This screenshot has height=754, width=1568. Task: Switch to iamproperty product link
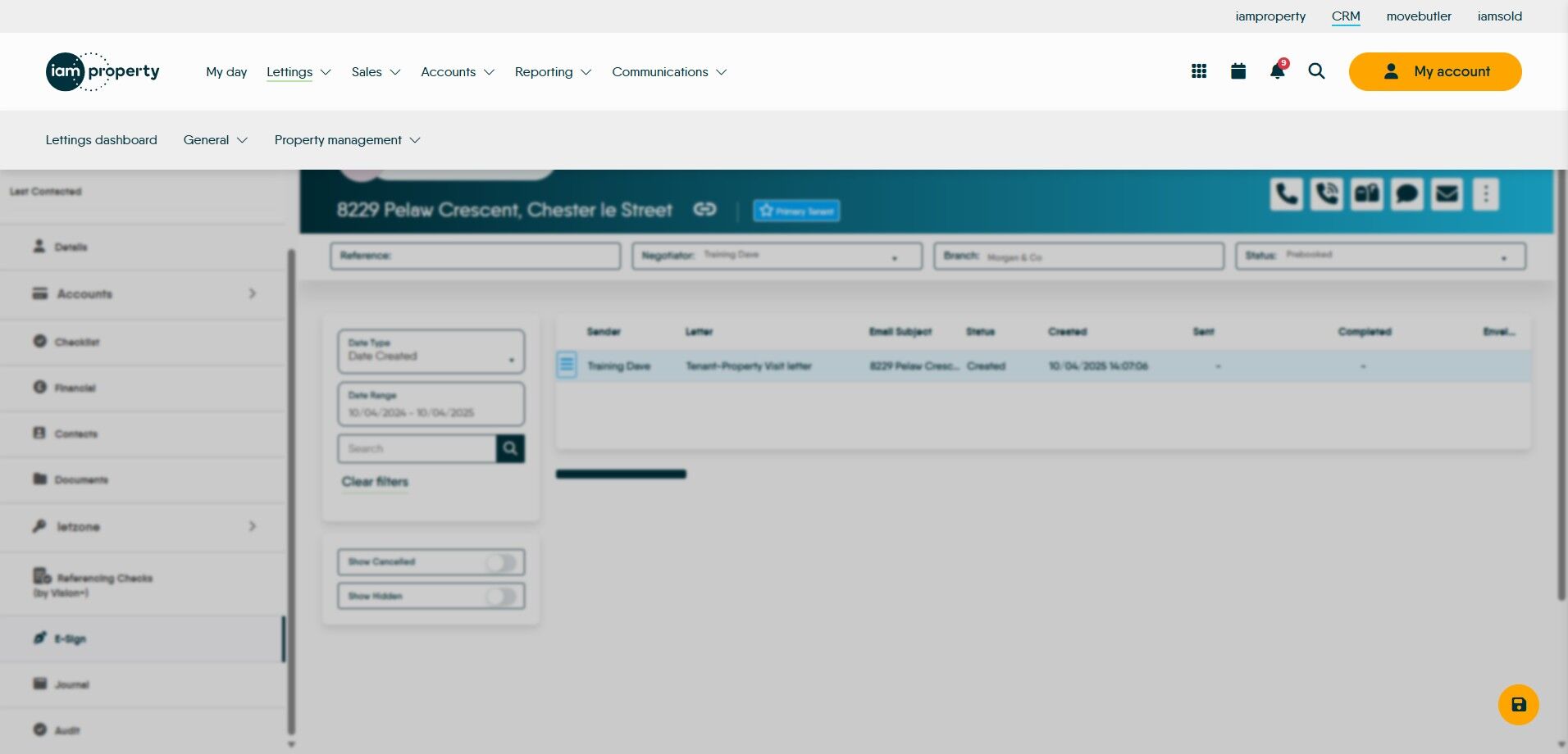(x=1270, y=16)
